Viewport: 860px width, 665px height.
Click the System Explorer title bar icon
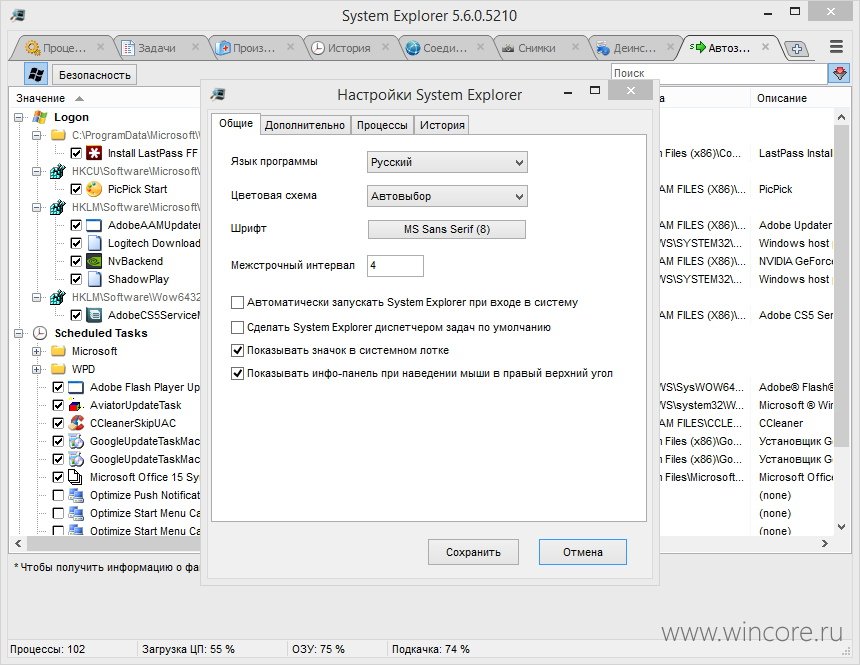(x=18, y=15)
